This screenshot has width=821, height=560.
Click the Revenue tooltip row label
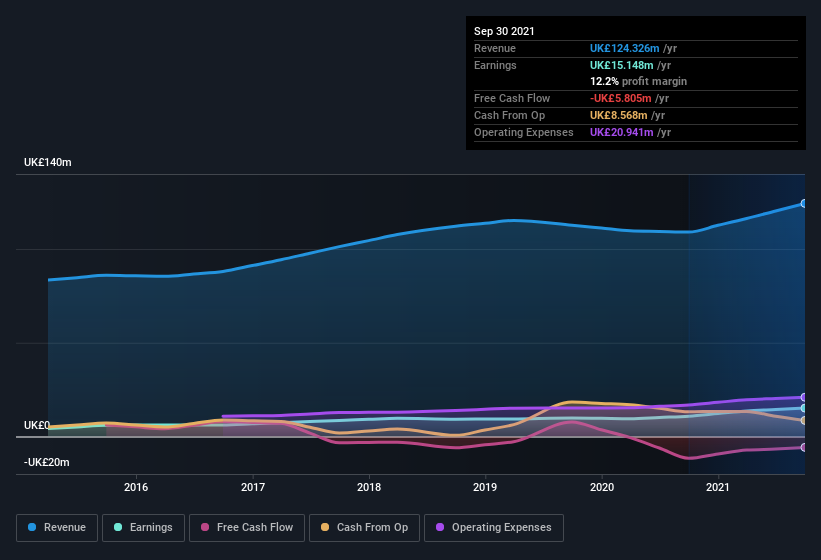point(495,48)
